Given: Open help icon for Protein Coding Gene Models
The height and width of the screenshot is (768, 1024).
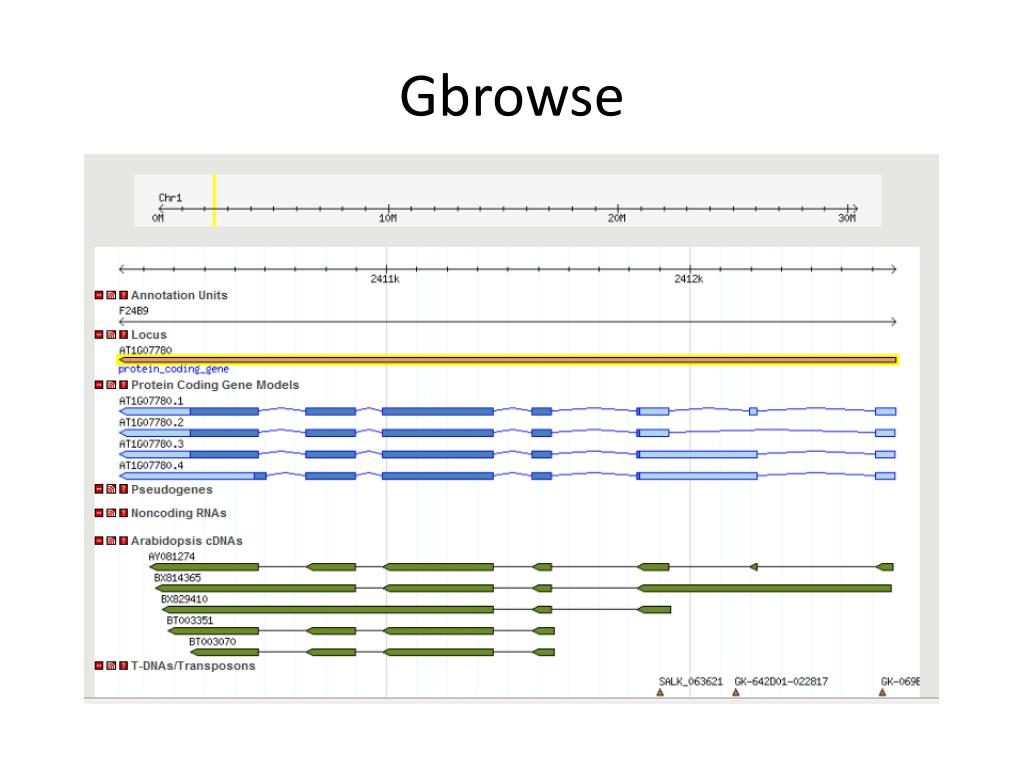Looking at the screenshot, I should coord(123,385).
